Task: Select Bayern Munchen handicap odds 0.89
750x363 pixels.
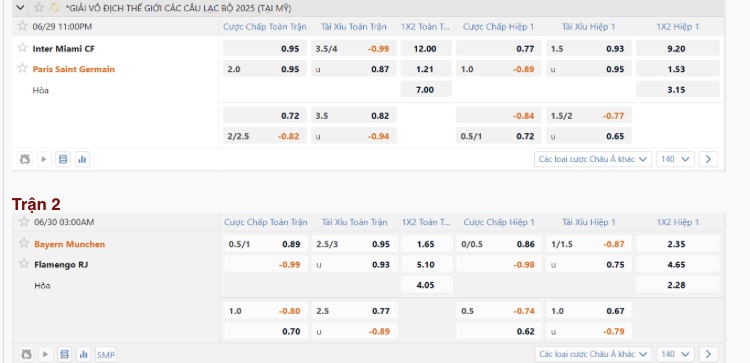Action: [x=265, y=244]
